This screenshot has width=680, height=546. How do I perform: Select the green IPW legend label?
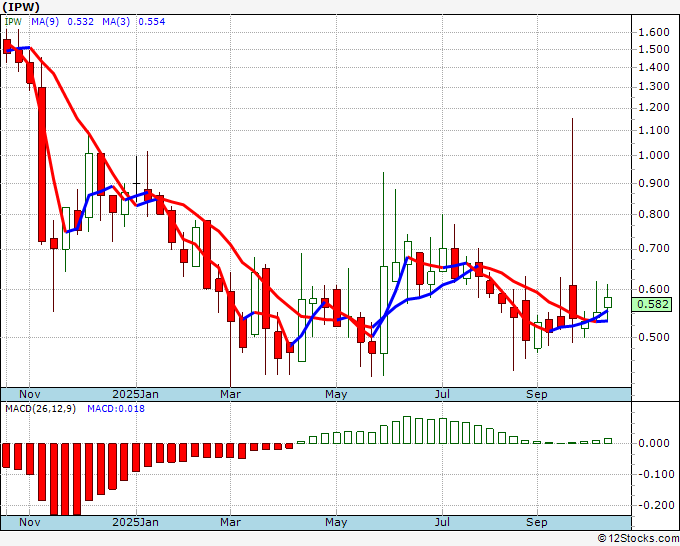tap(13, 22)
